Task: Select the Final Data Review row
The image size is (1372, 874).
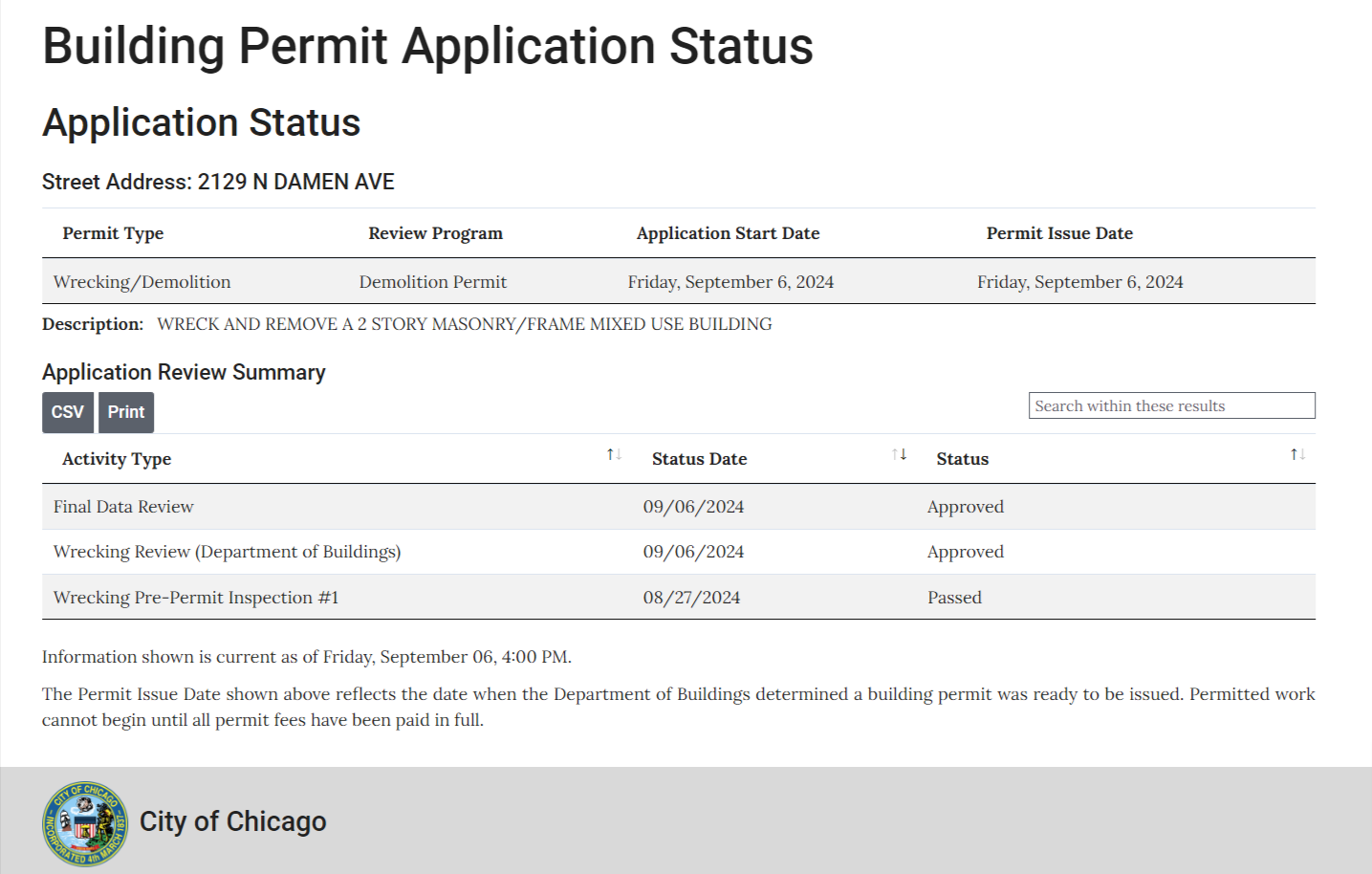Action: (679, 507)
